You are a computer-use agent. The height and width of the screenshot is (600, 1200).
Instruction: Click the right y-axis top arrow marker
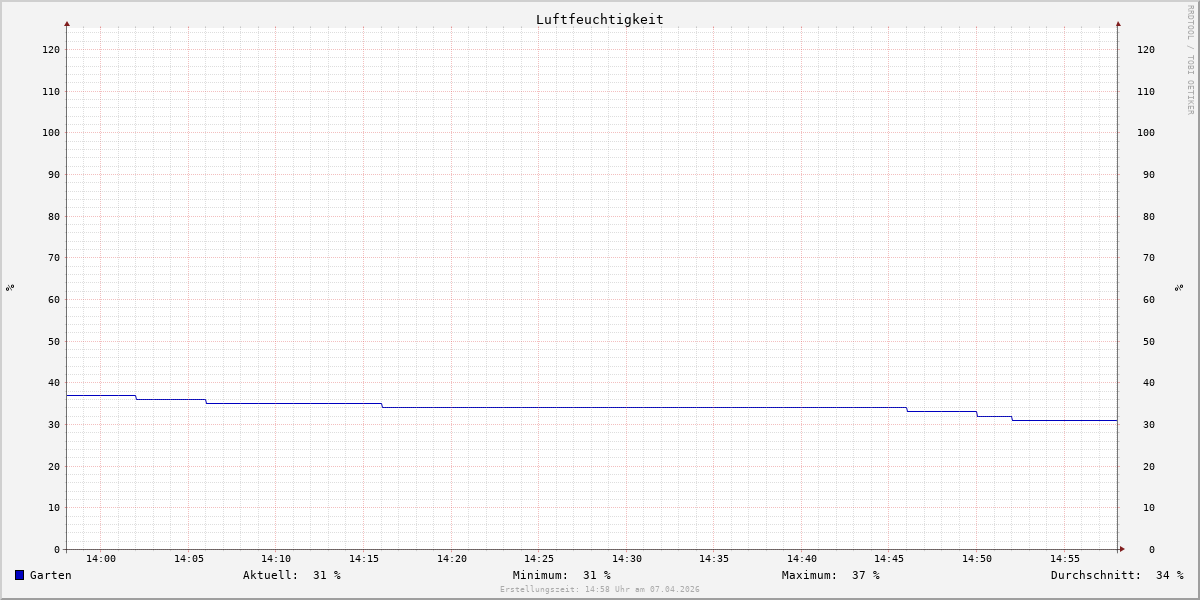coord(1118,23)
